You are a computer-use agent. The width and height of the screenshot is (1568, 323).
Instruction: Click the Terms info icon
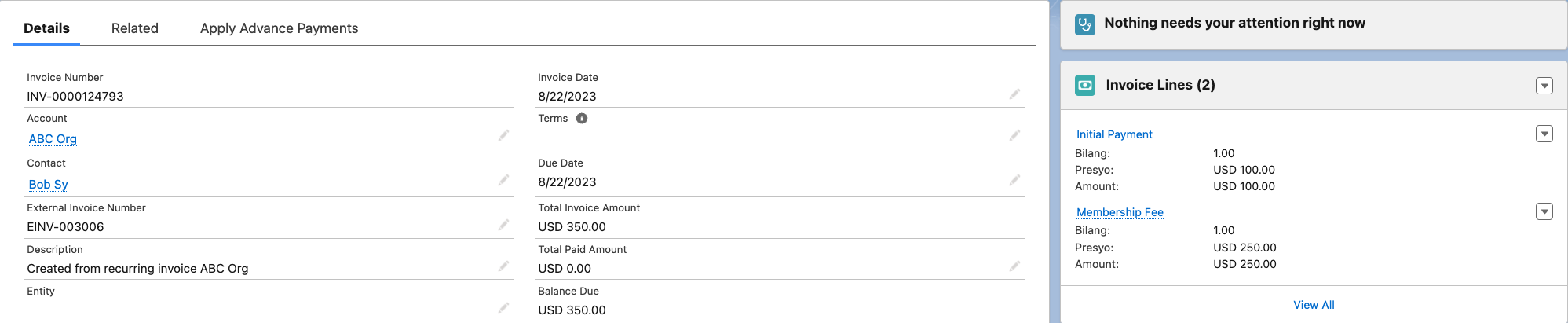(582, 119)
